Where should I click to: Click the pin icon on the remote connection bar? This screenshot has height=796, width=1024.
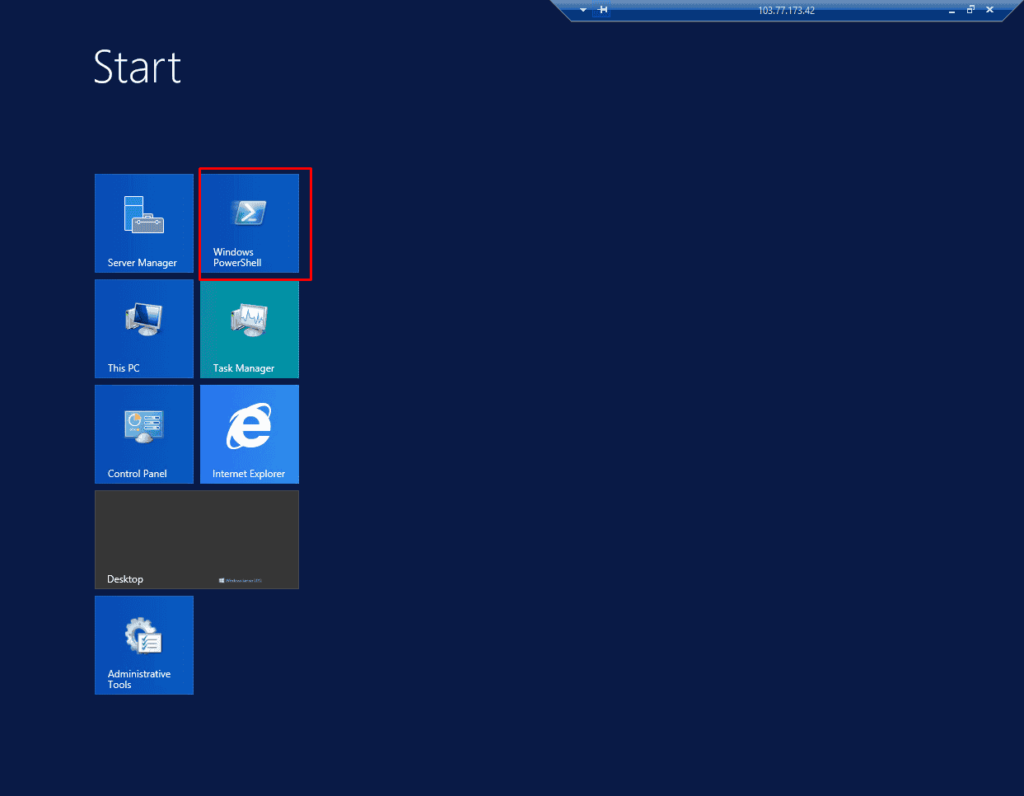pos(603,10)
